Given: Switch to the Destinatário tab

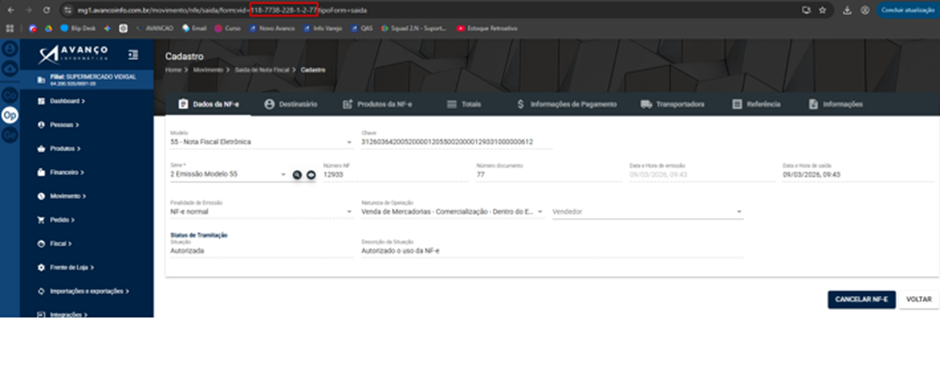Looking at the screenshot, I should pyautogui.click(x=291, y=104).
